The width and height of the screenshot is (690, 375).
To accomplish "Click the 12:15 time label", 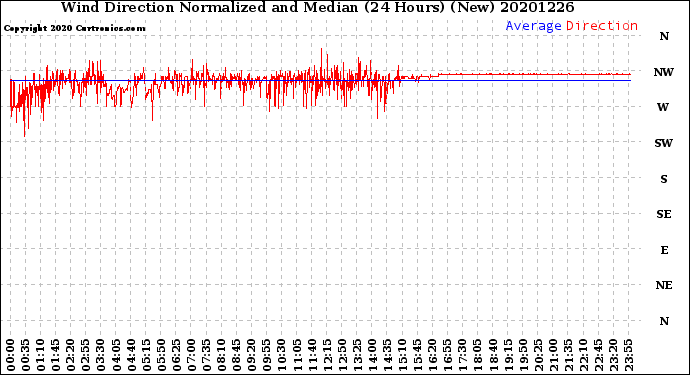I will (327, 355).
